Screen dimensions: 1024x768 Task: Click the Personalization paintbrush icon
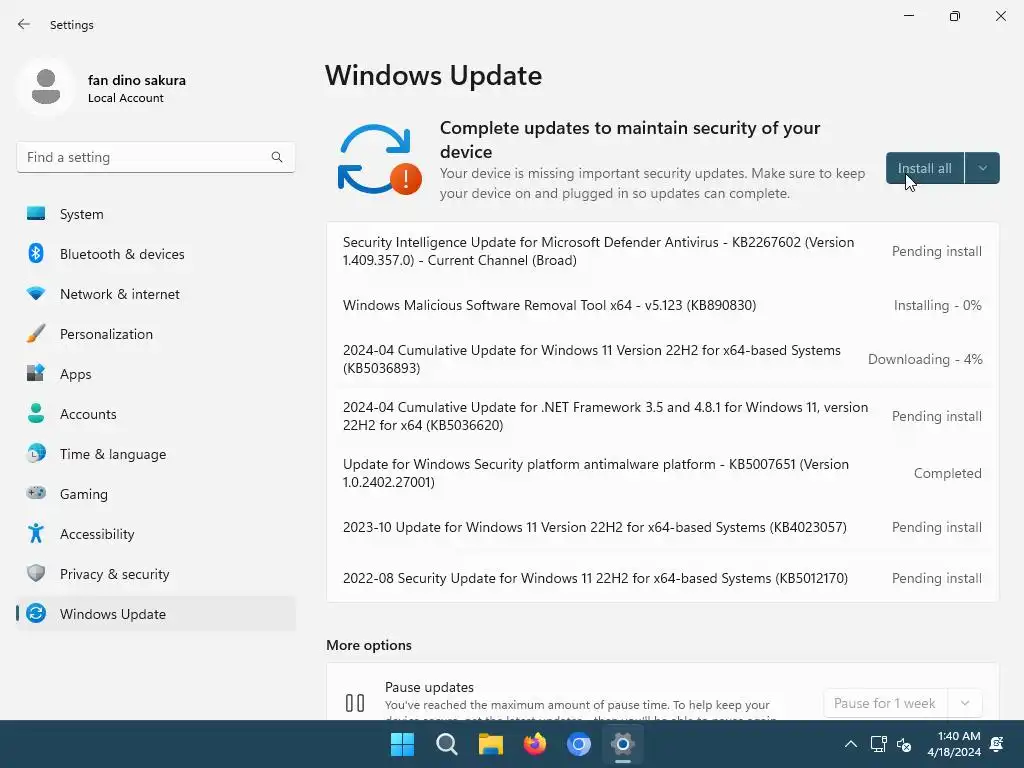pyautogui.click(x=36, y=334)
